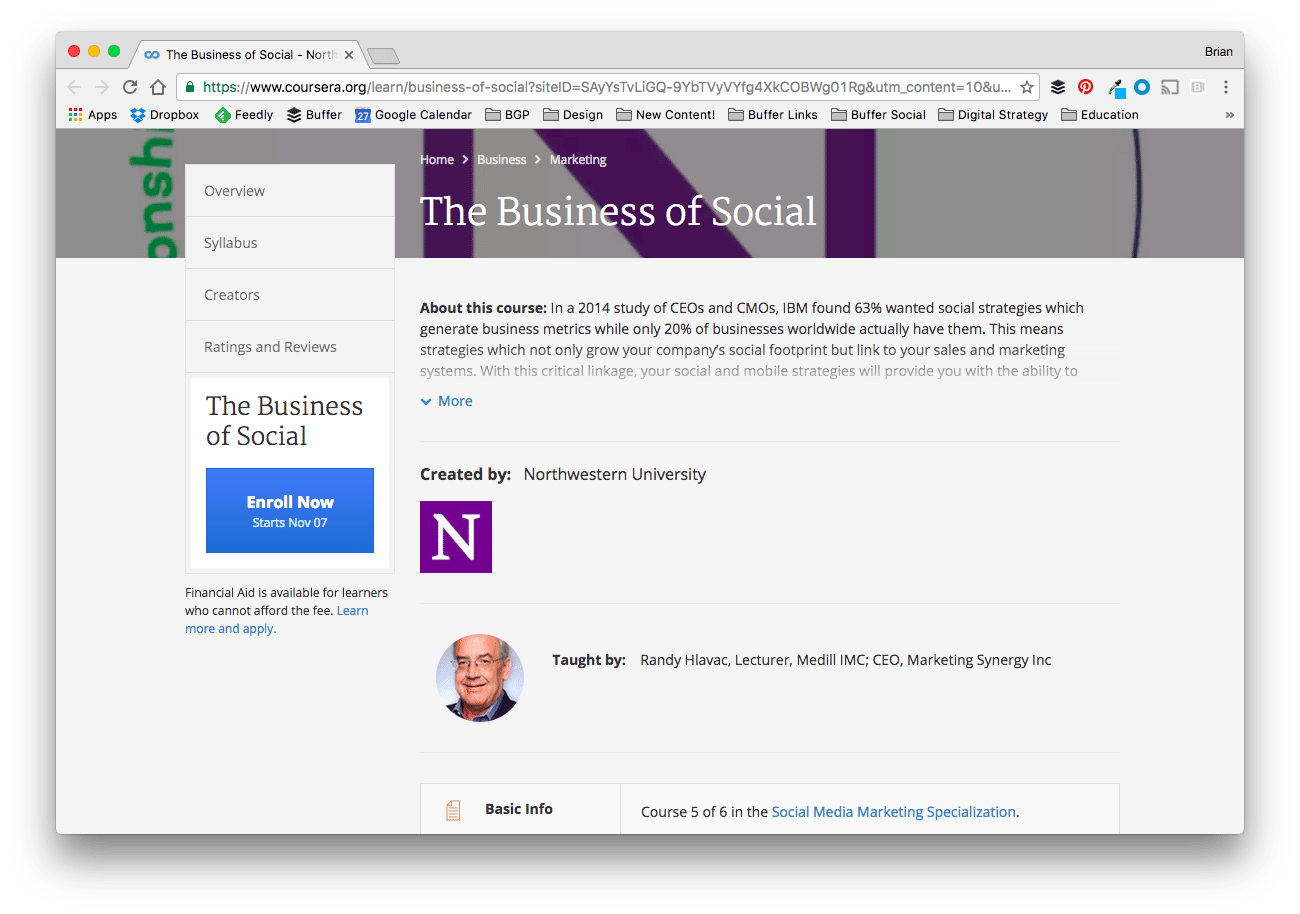The height and width of the screenshot is (914, 1300).
Task: Click the blue circle extension icon
Action: pos(1141,87)
